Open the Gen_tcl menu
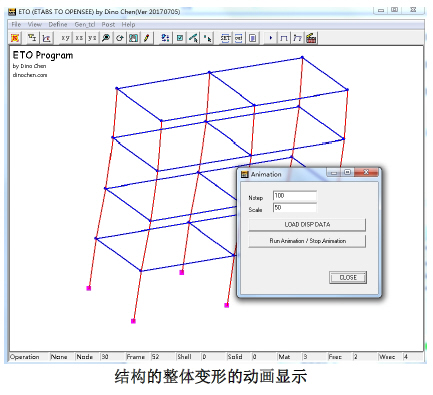Screen dimensions: 433x395 click(x=85, y=24)
